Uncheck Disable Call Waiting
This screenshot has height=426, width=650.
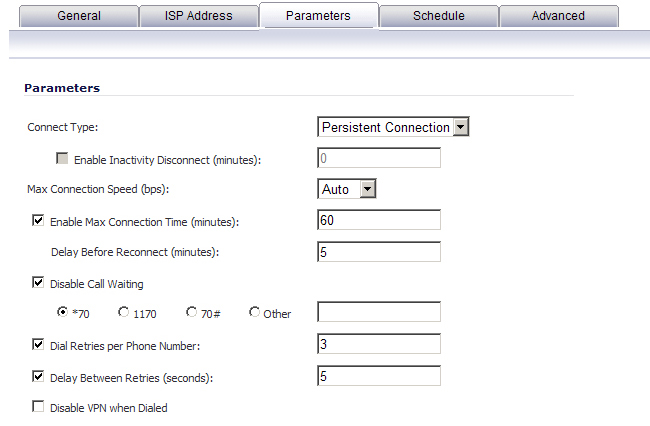[38, 283]
